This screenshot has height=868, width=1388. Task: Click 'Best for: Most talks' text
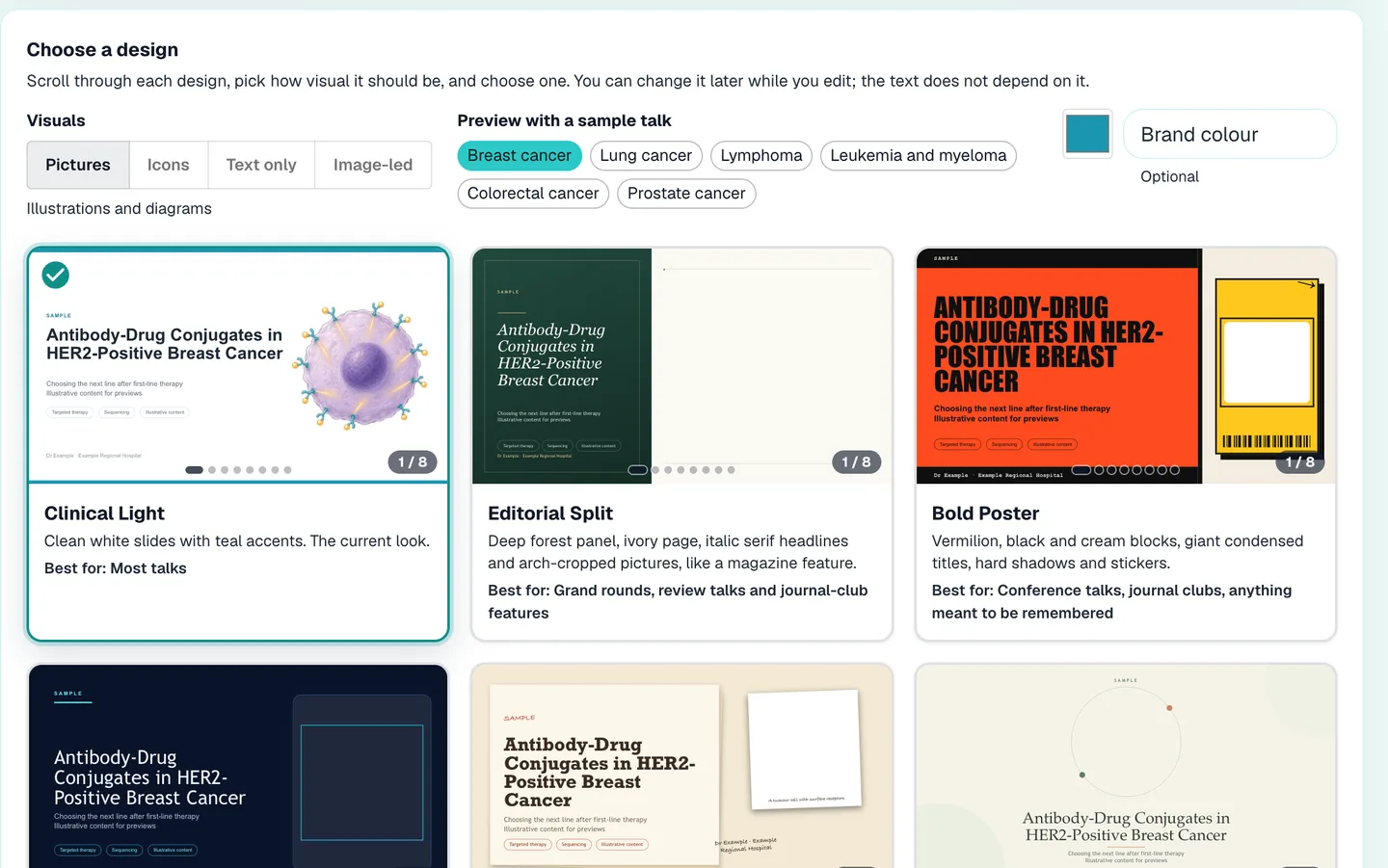[116, 568]
